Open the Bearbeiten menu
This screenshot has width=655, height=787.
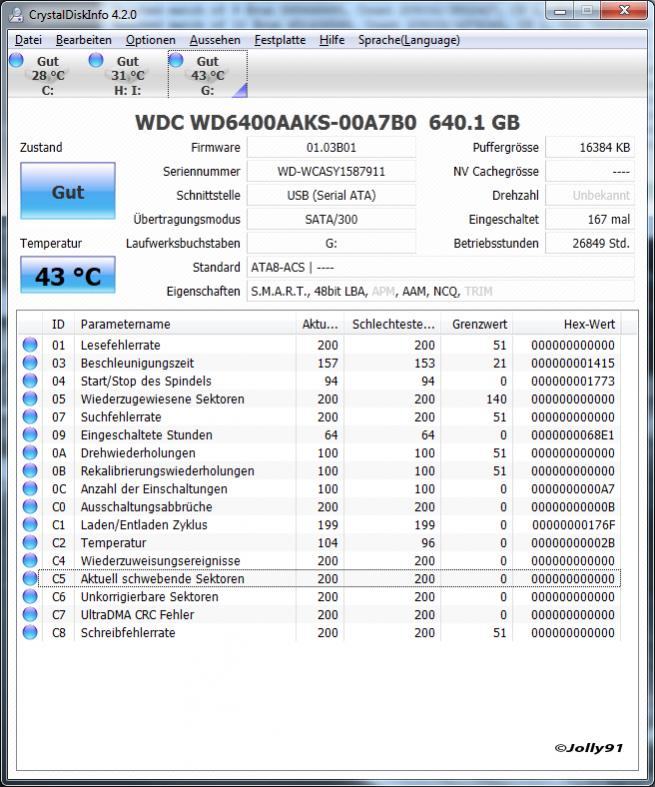83,40
